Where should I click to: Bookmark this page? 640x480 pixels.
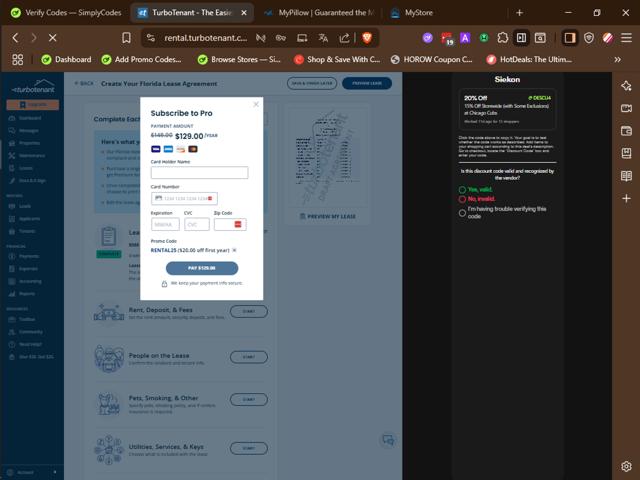coord(126,38)
